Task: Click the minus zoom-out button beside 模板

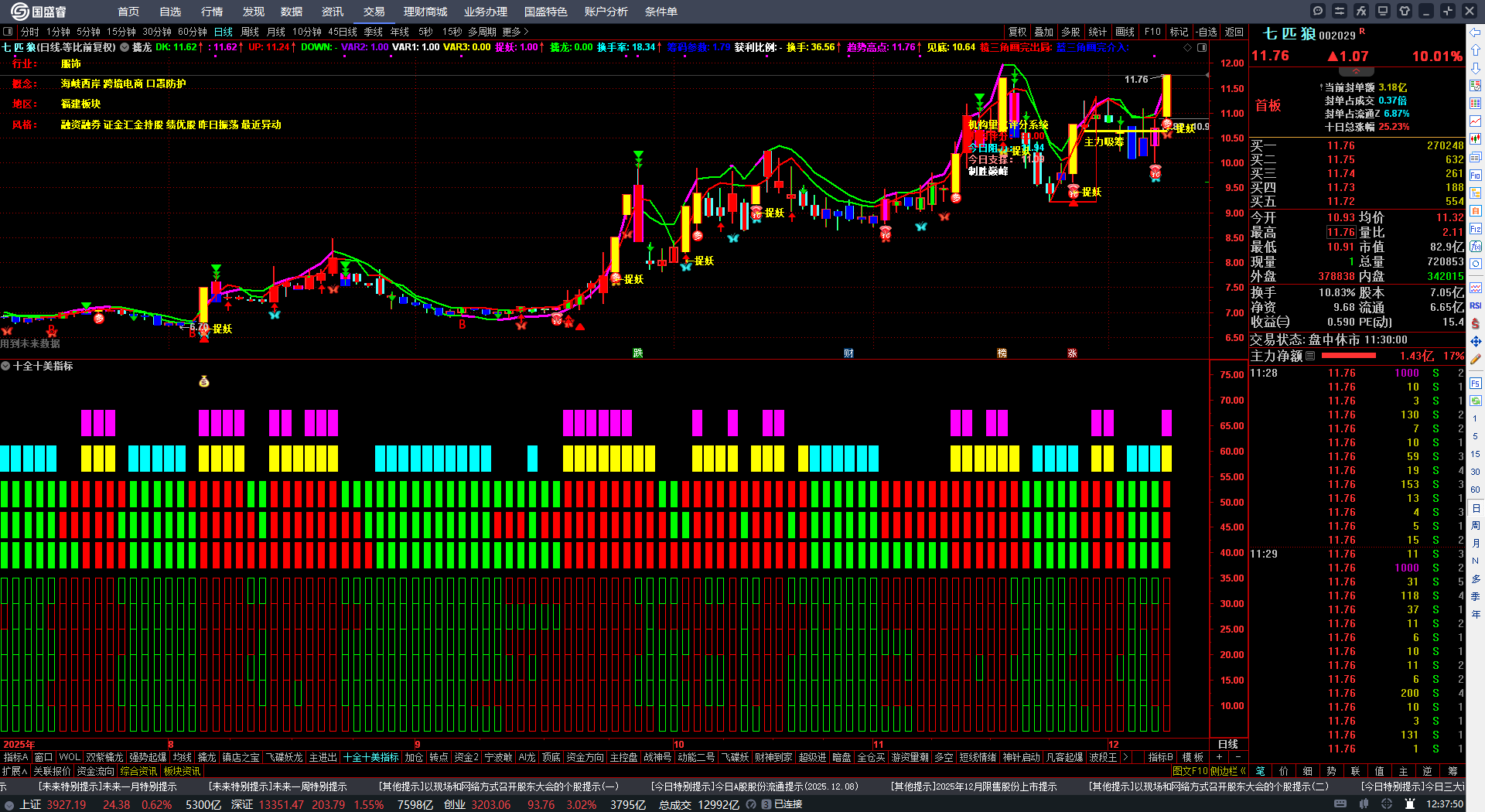Action: coord(1237,757)
